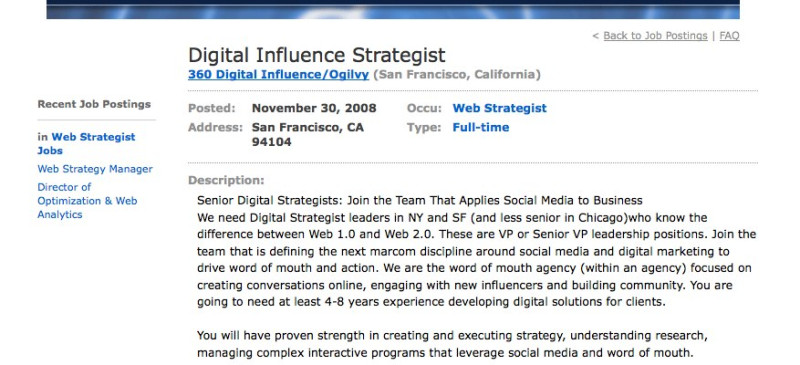The width and height of the screenshot is (800, 365).
Task: Click the Full-time job type link
Action: [481, 127]
